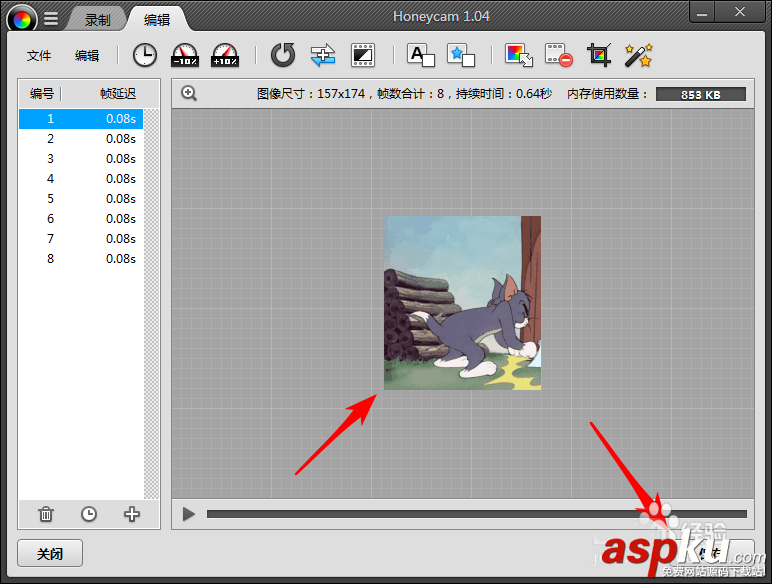Select the crop tool icon
This screenshot has width=772, height=584.
pyautogui.click(x=599, y=55)
